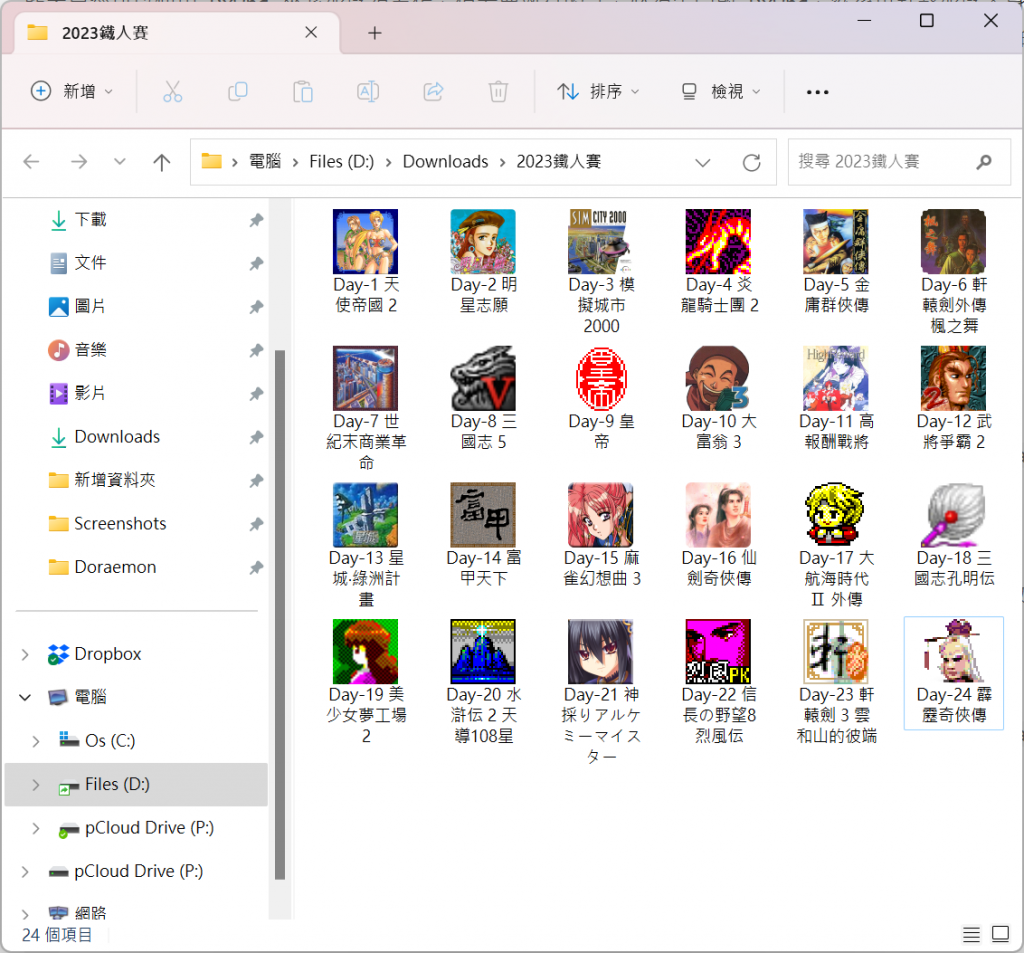
Task: Select Day-5 金庸群俠傳 file
Action: [836, 261]
